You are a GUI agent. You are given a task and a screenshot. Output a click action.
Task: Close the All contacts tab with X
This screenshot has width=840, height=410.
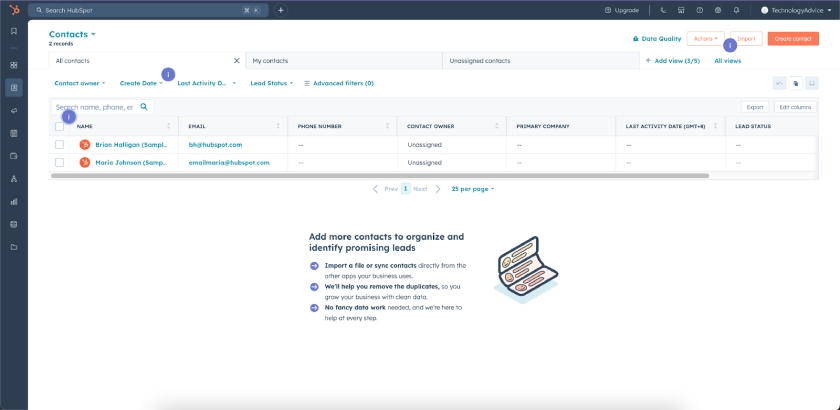[x=237, y=61]
